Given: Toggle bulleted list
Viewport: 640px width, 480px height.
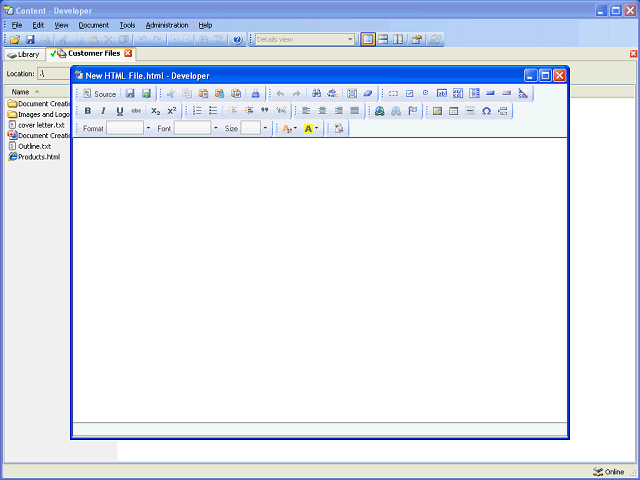Looking at the screenshot, I should (213, 110).
